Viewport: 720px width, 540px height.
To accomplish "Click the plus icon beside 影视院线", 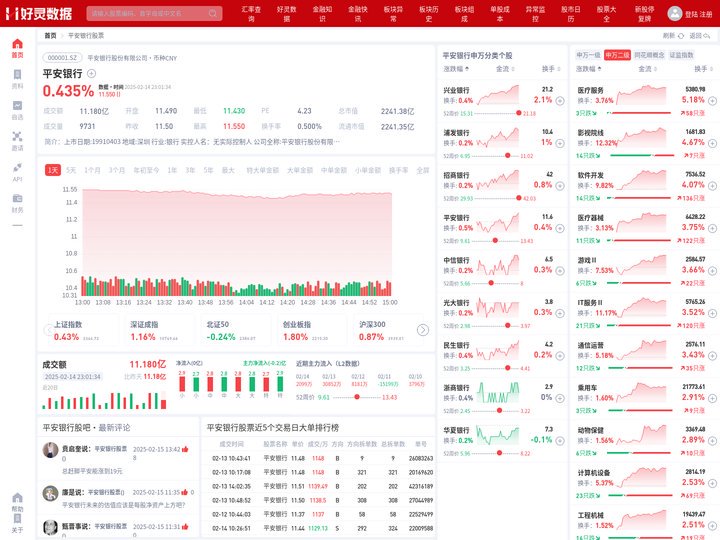I will coord(712,143).
